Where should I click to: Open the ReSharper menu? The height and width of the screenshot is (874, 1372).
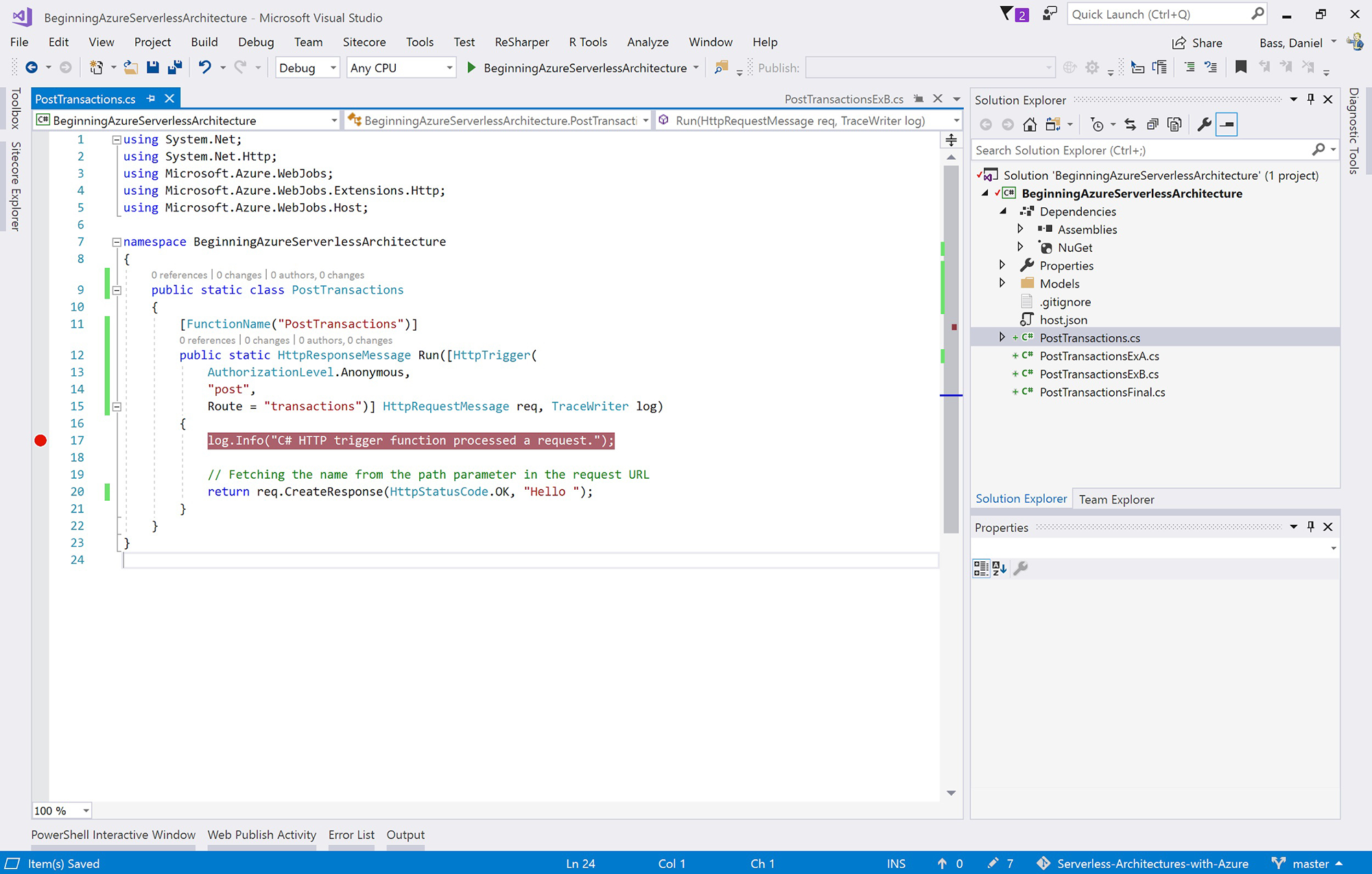[x=521, y=42]
